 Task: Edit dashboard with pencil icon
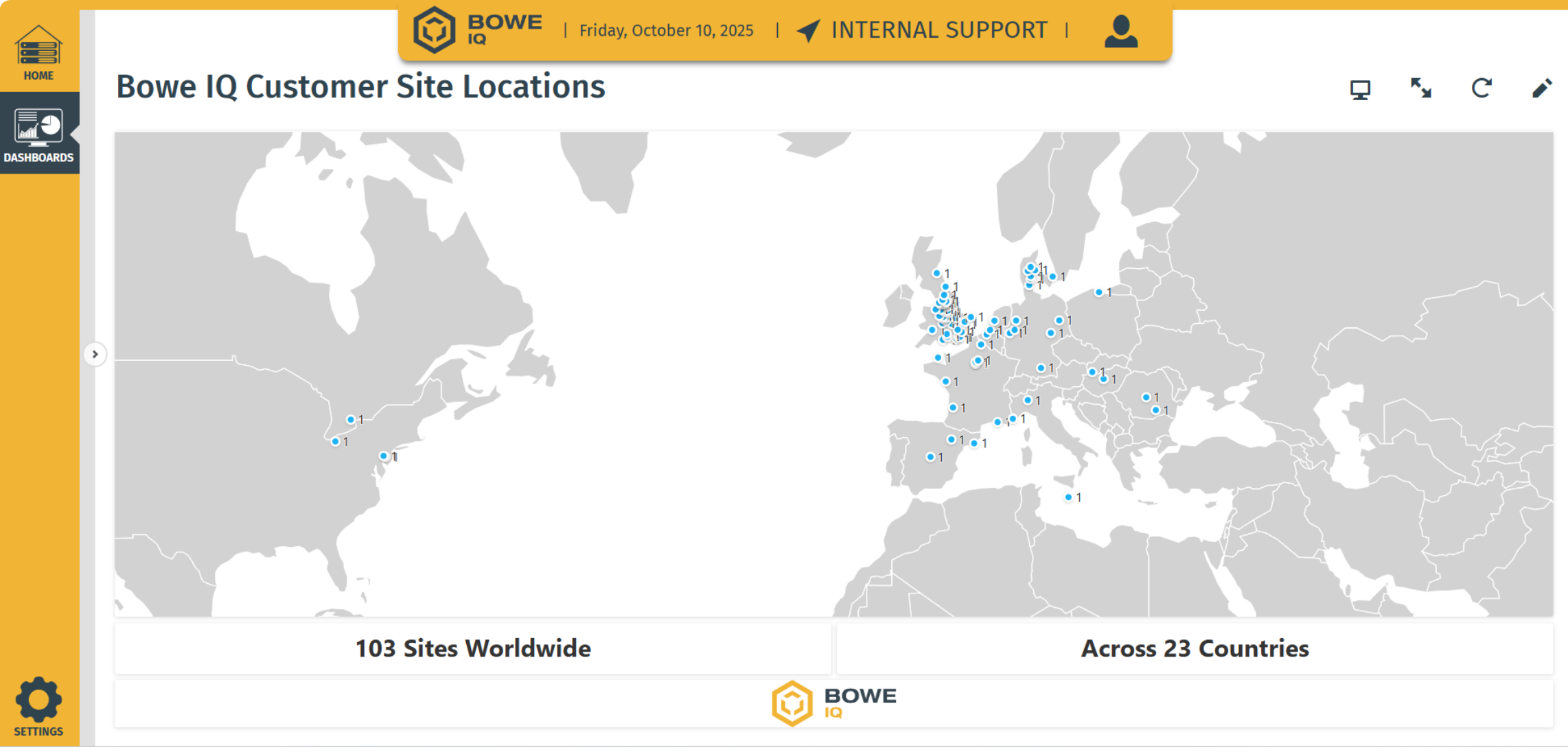1542,89
